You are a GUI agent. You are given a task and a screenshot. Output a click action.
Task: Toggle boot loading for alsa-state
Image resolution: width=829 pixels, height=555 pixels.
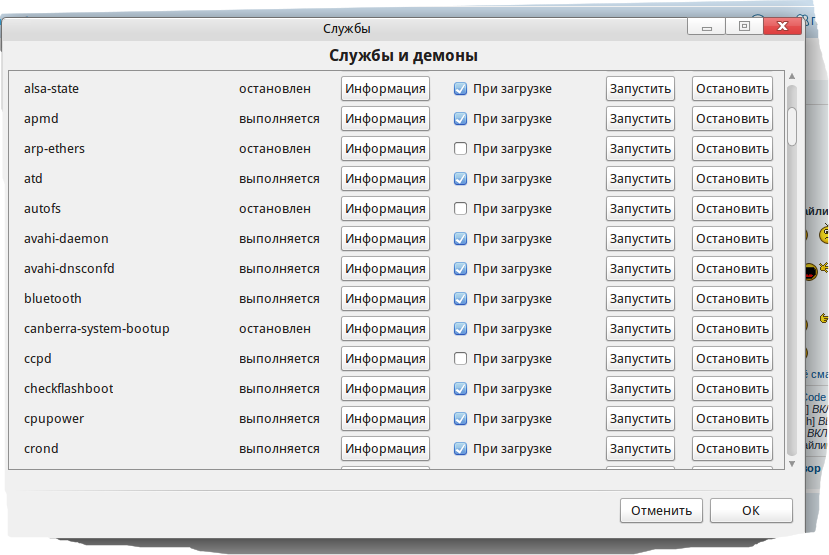(x=460, y=89)
